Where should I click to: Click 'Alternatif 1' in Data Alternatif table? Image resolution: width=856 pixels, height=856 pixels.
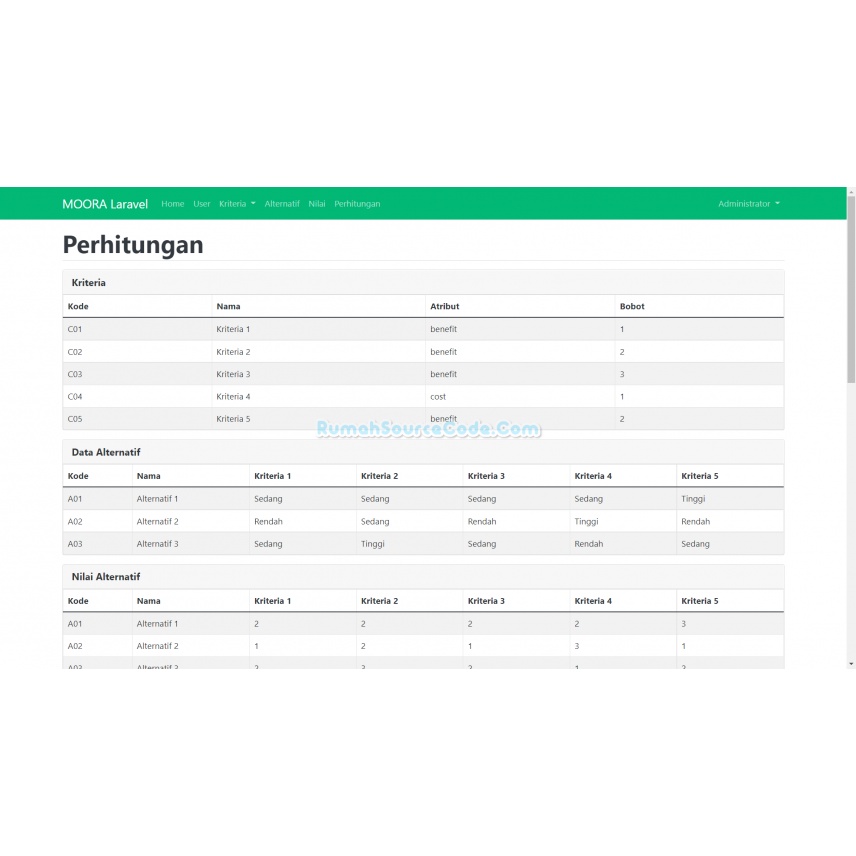click(157, 499)
